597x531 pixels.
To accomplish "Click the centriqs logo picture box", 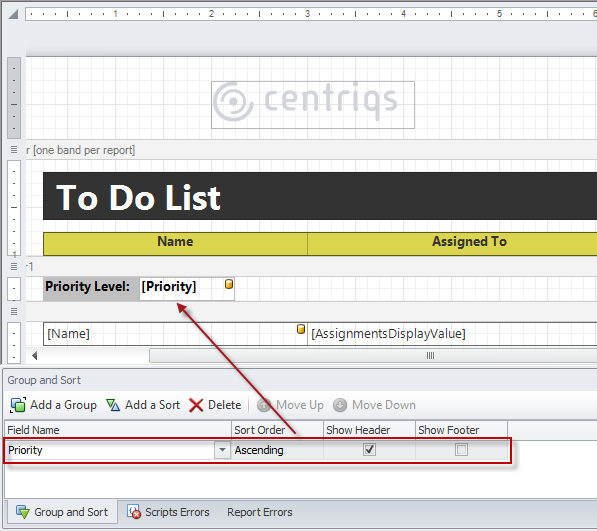I will pos(313,105).
